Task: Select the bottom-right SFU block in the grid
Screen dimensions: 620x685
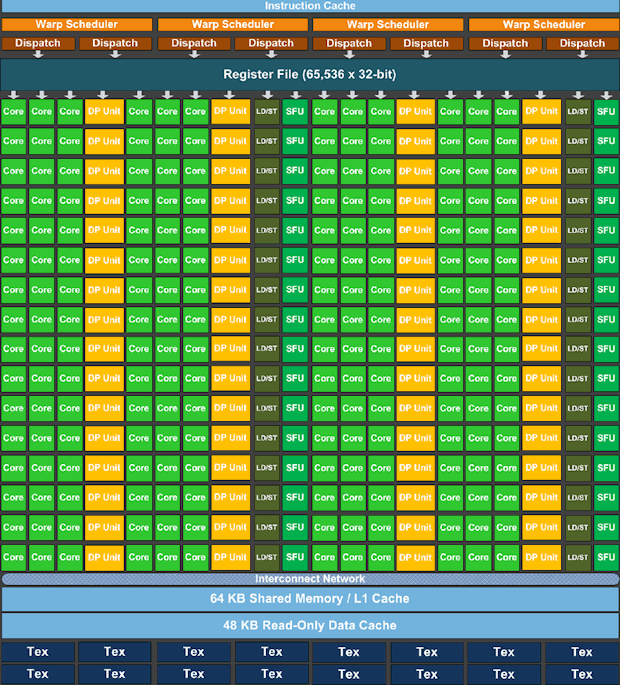Action: pyautogui.click(x=606, y=557)
